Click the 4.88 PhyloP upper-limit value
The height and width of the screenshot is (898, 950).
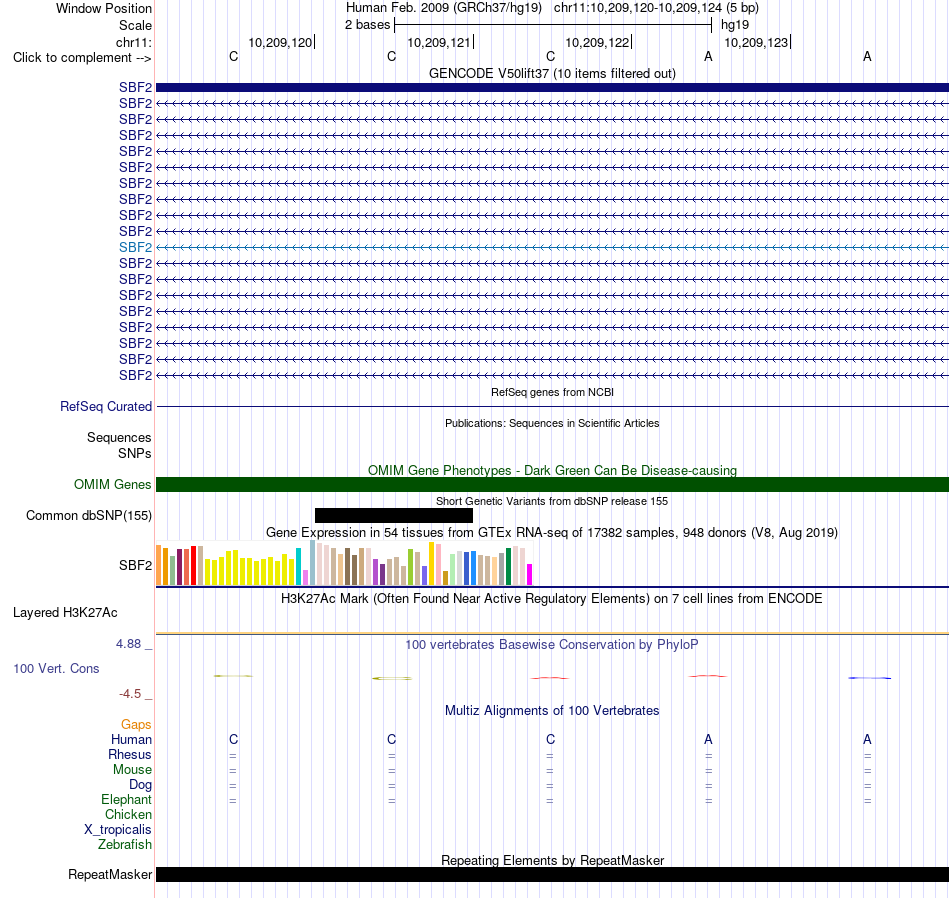pos(128,644)
